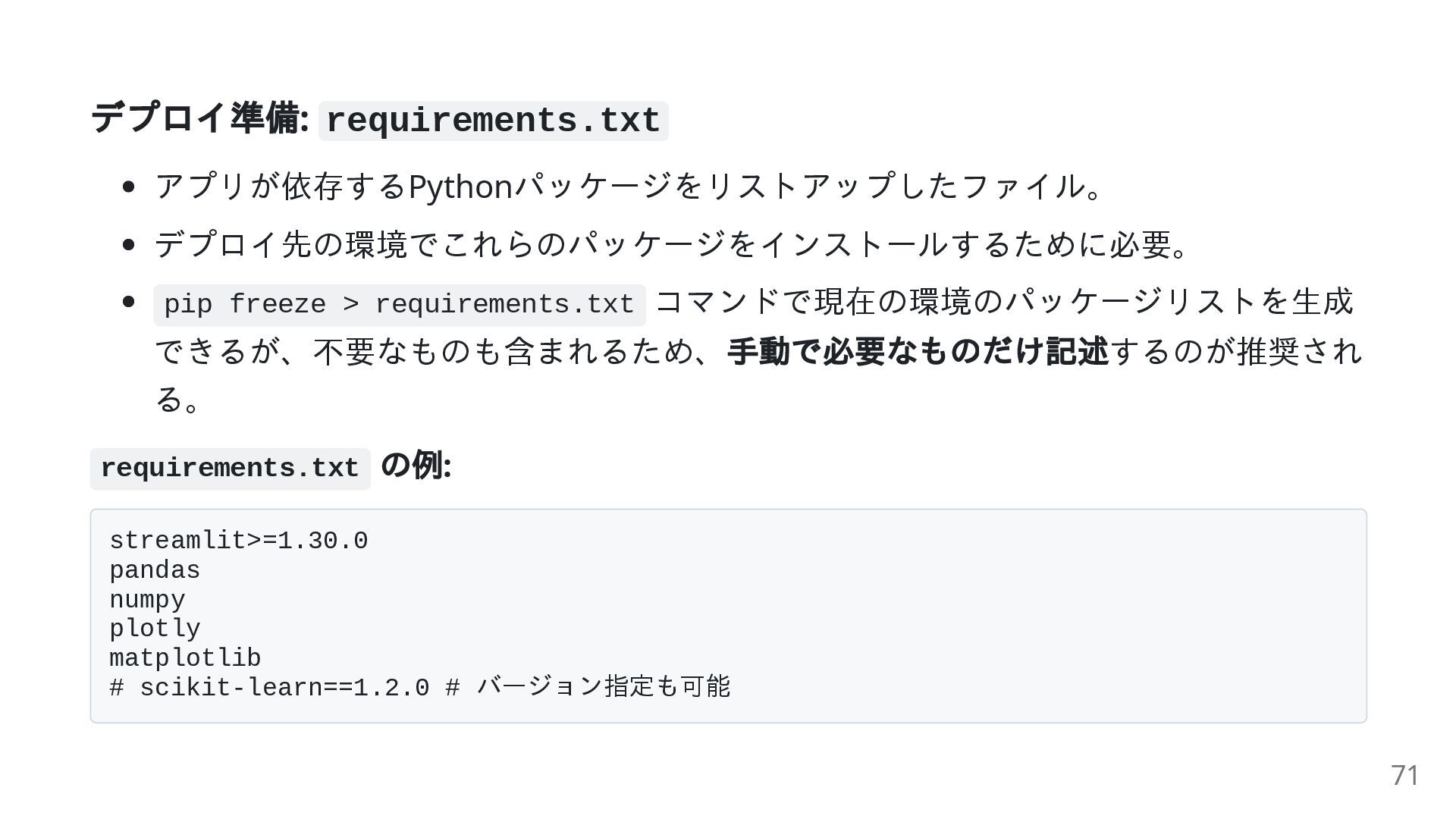Image resolution: width=1456 pixels, height=819 pixels.
Task: Click the commented scikit-learn==1.2.0 text
Action: [x=284, y=688]
